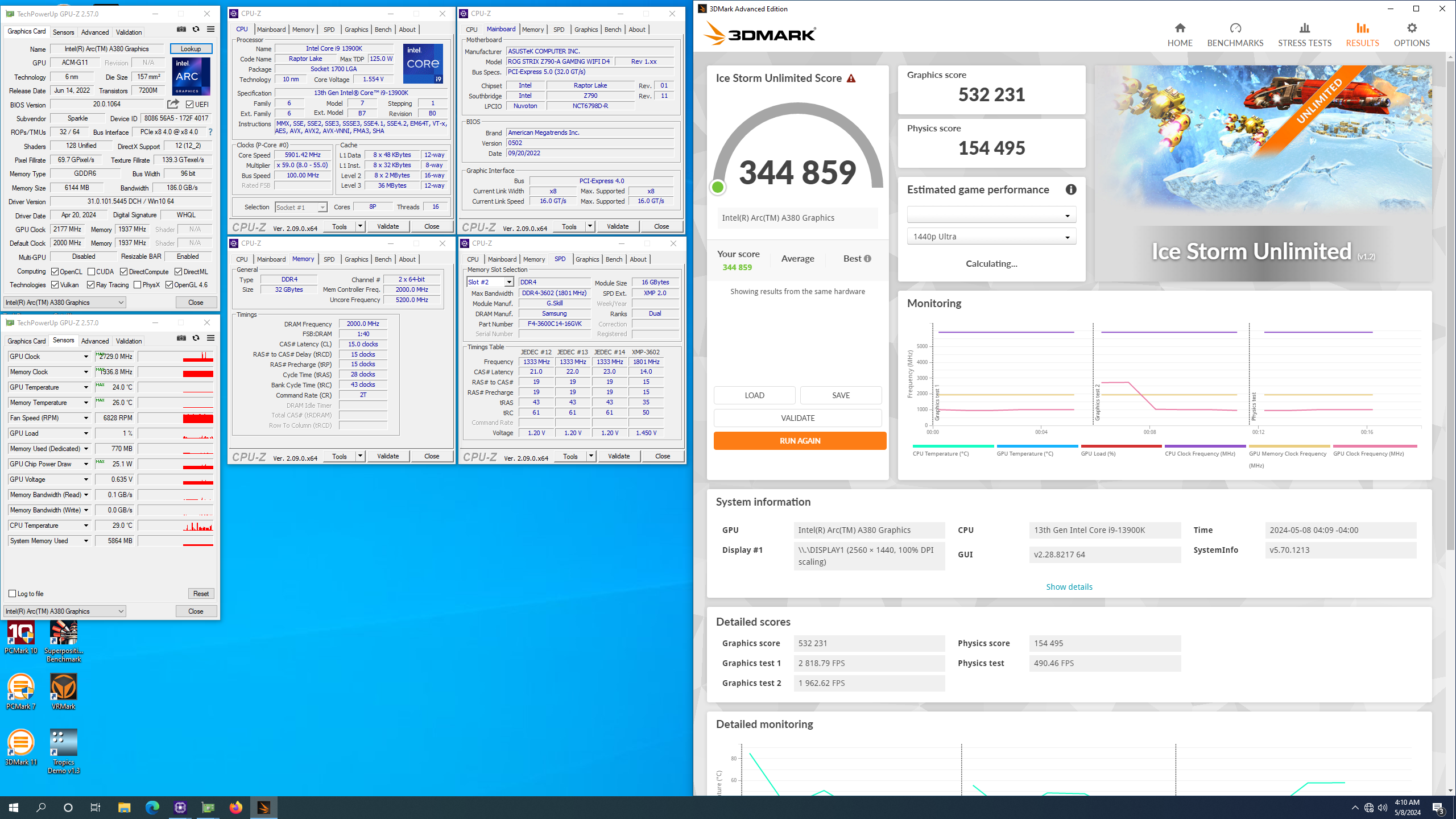Toggle Vulkan technologies checkbox
Viewport: 1456px width, 819px height.
55,285
